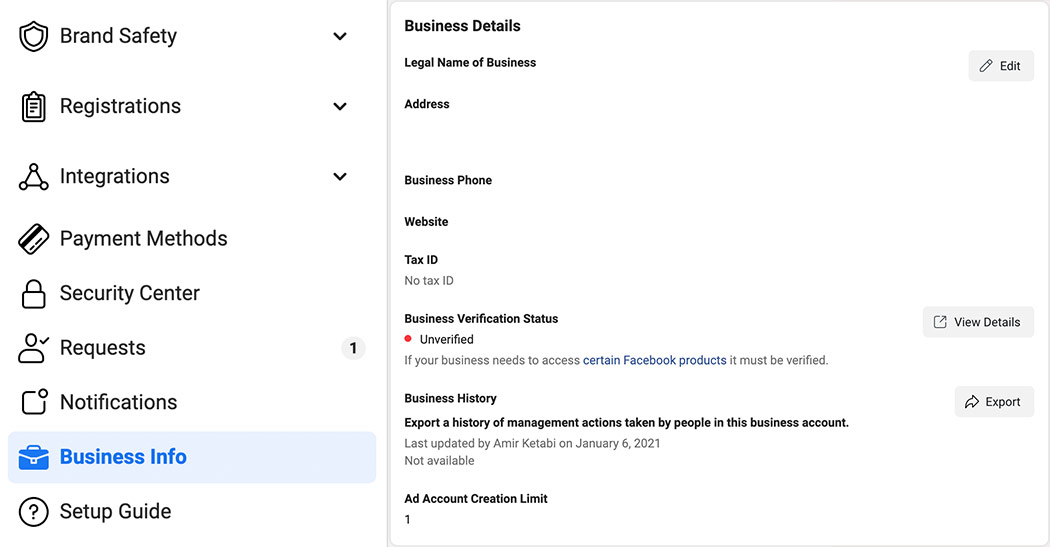Image resolution: width=1050 pixels, height=547 pixels.
Task: Open the Setup Guide
Action: pyautogui.click(x=192, y=512)
